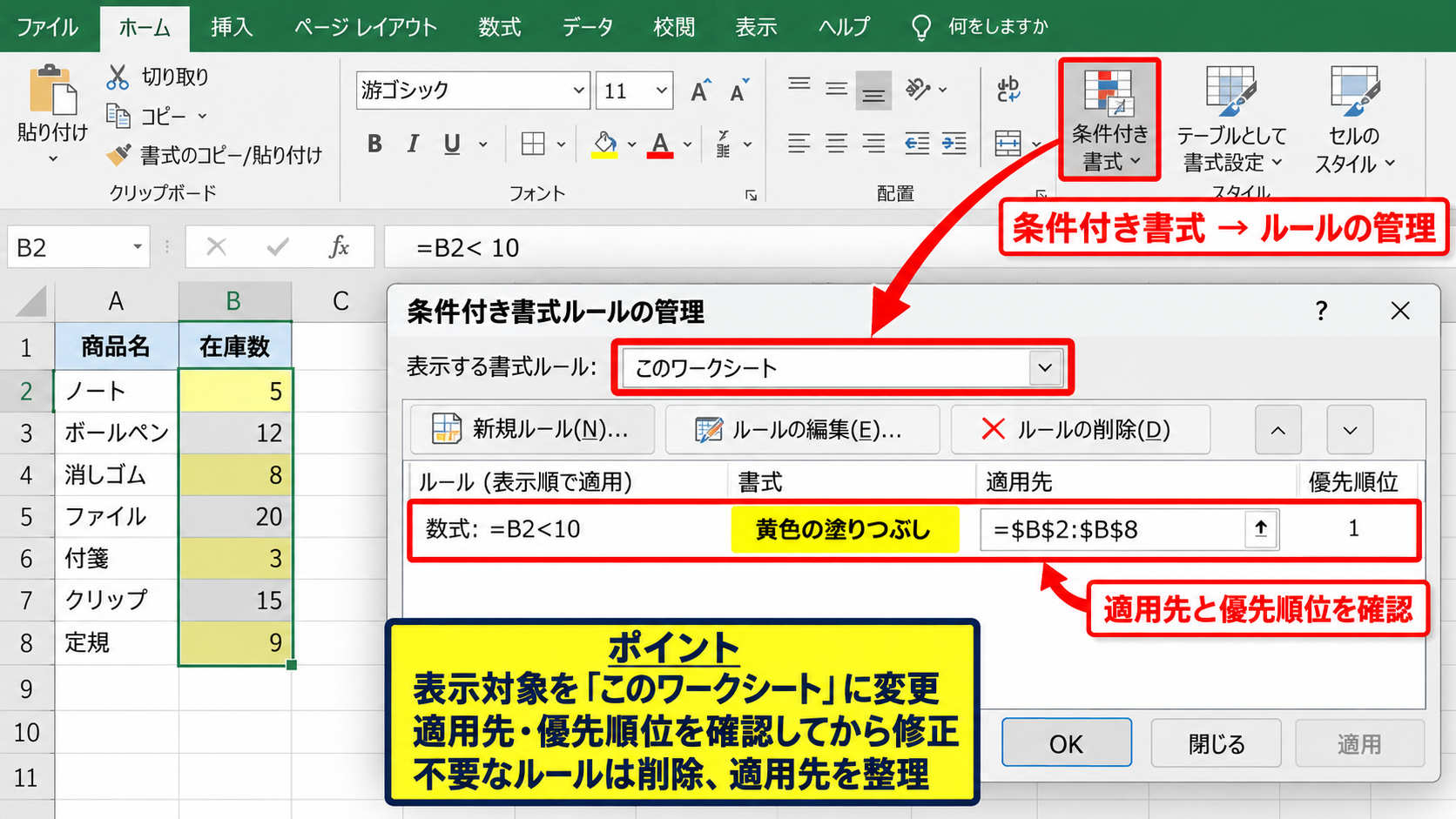Apply the red font color A
This screenshot has height=819, width=1456.
tap(661, 144)
